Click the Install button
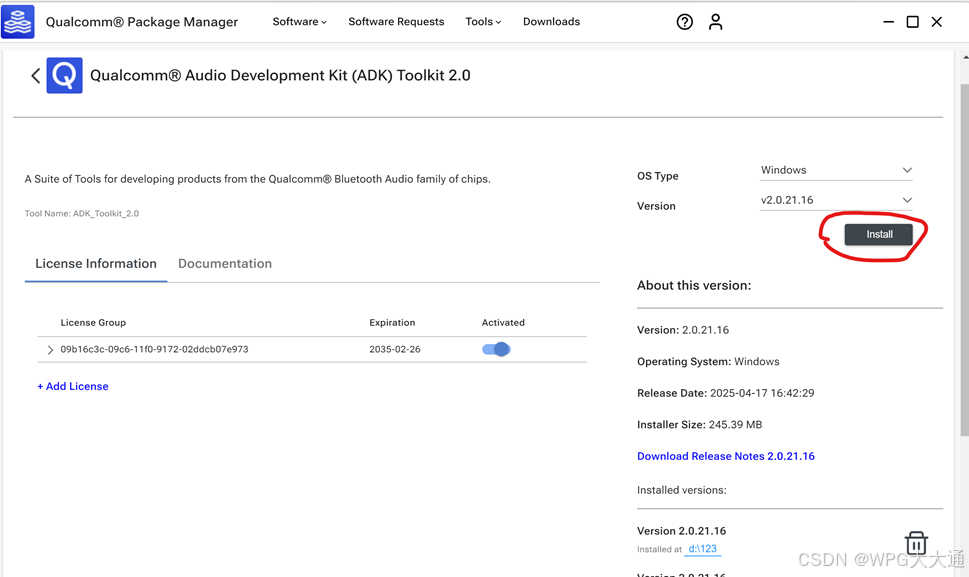Viewport: 969px width, 577px height. [878, 234]
